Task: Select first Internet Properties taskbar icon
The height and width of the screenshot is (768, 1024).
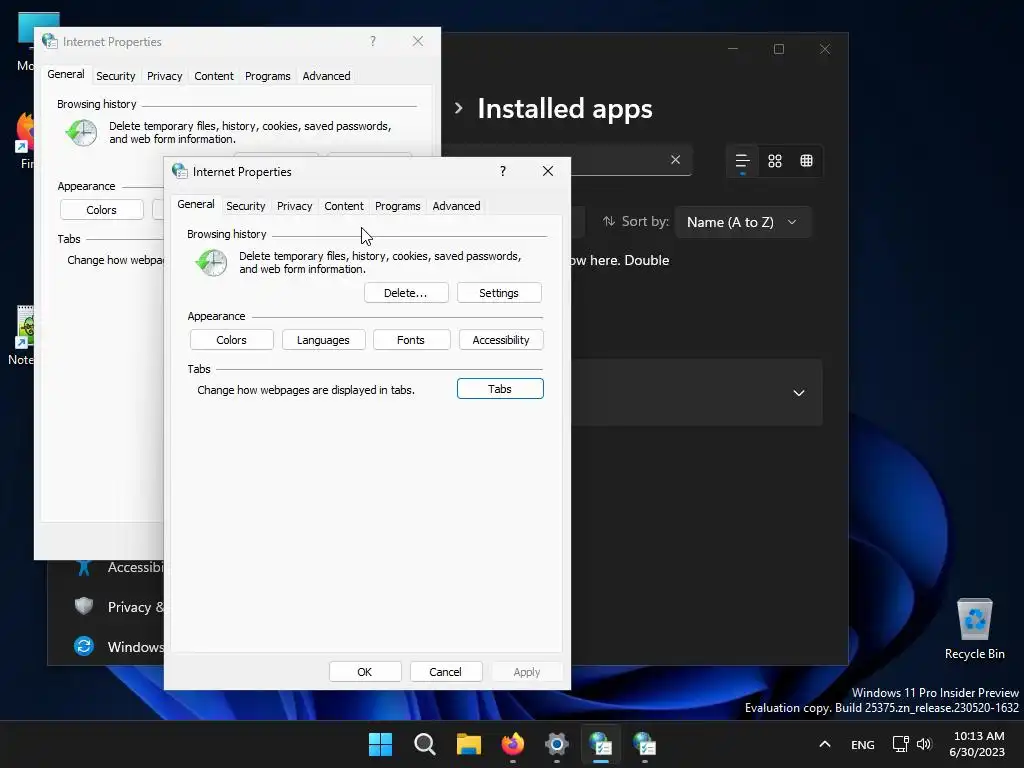Action: click(600, 744)
